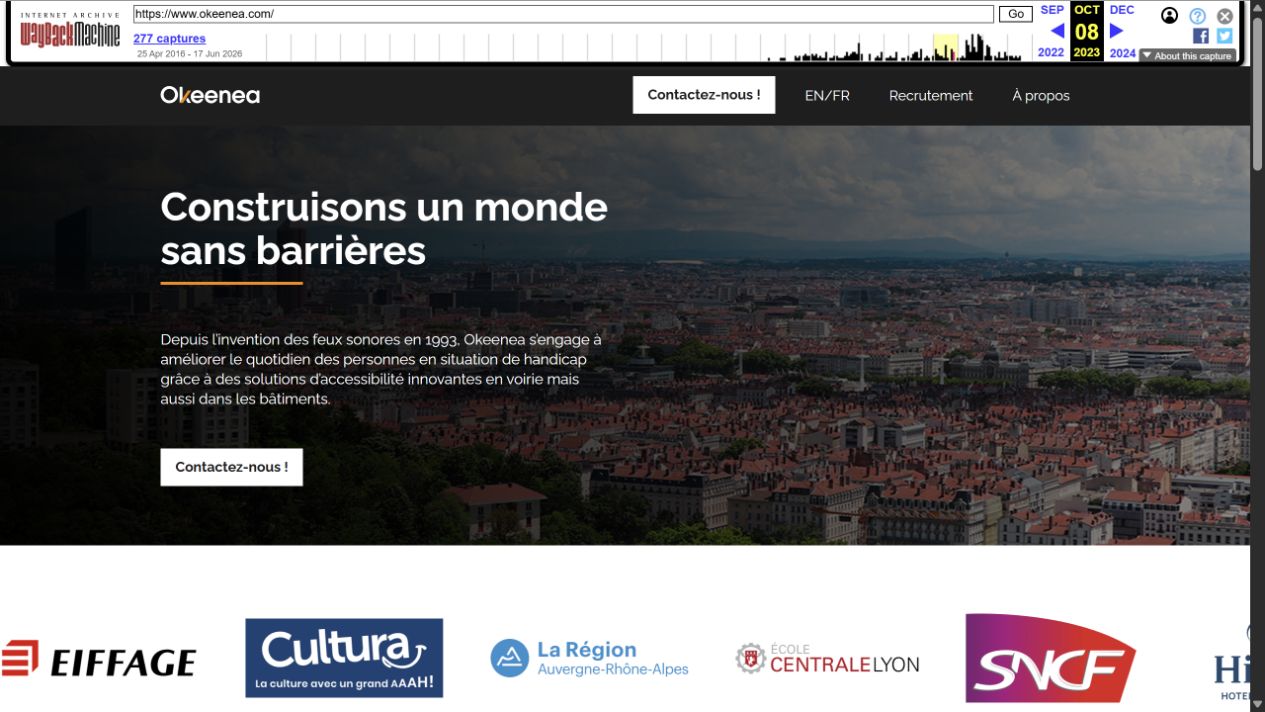1265x712 pixels.
Task: Click the La Région Auvergne-Rhône-Alpes logo
Action: coord(590,658)
